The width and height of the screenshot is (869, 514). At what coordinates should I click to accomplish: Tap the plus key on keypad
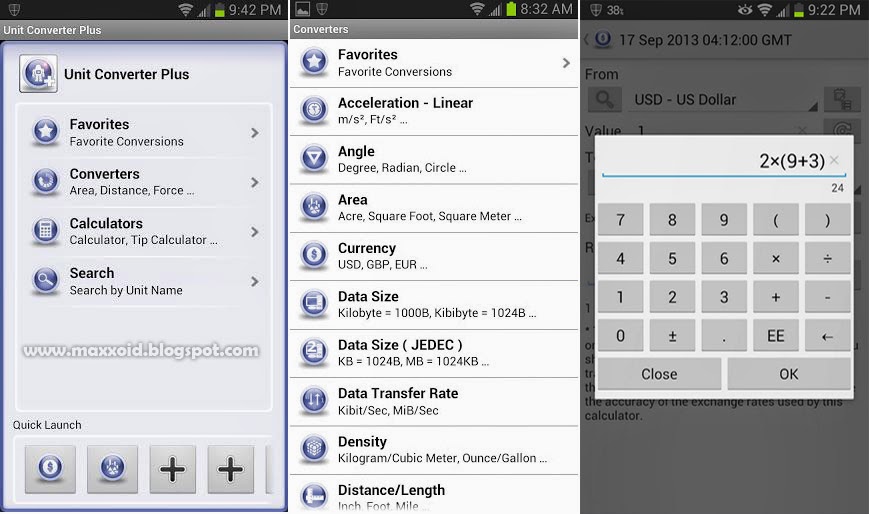point(776,297)
